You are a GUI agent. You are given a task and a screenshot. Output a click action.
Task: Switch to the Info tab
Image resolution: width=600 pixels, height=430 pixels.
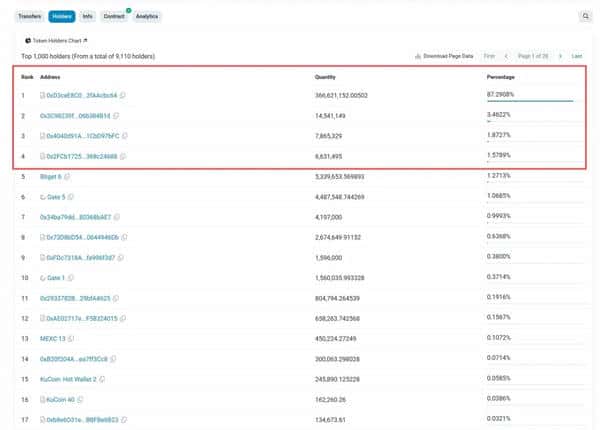click(88, 17)
